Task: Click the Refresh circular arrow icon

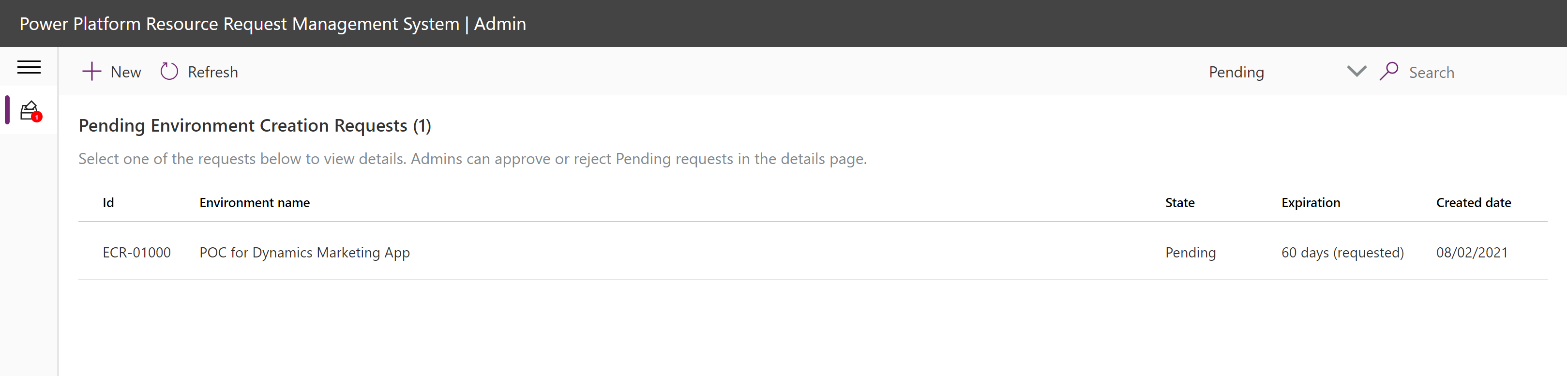Action: 169,71
